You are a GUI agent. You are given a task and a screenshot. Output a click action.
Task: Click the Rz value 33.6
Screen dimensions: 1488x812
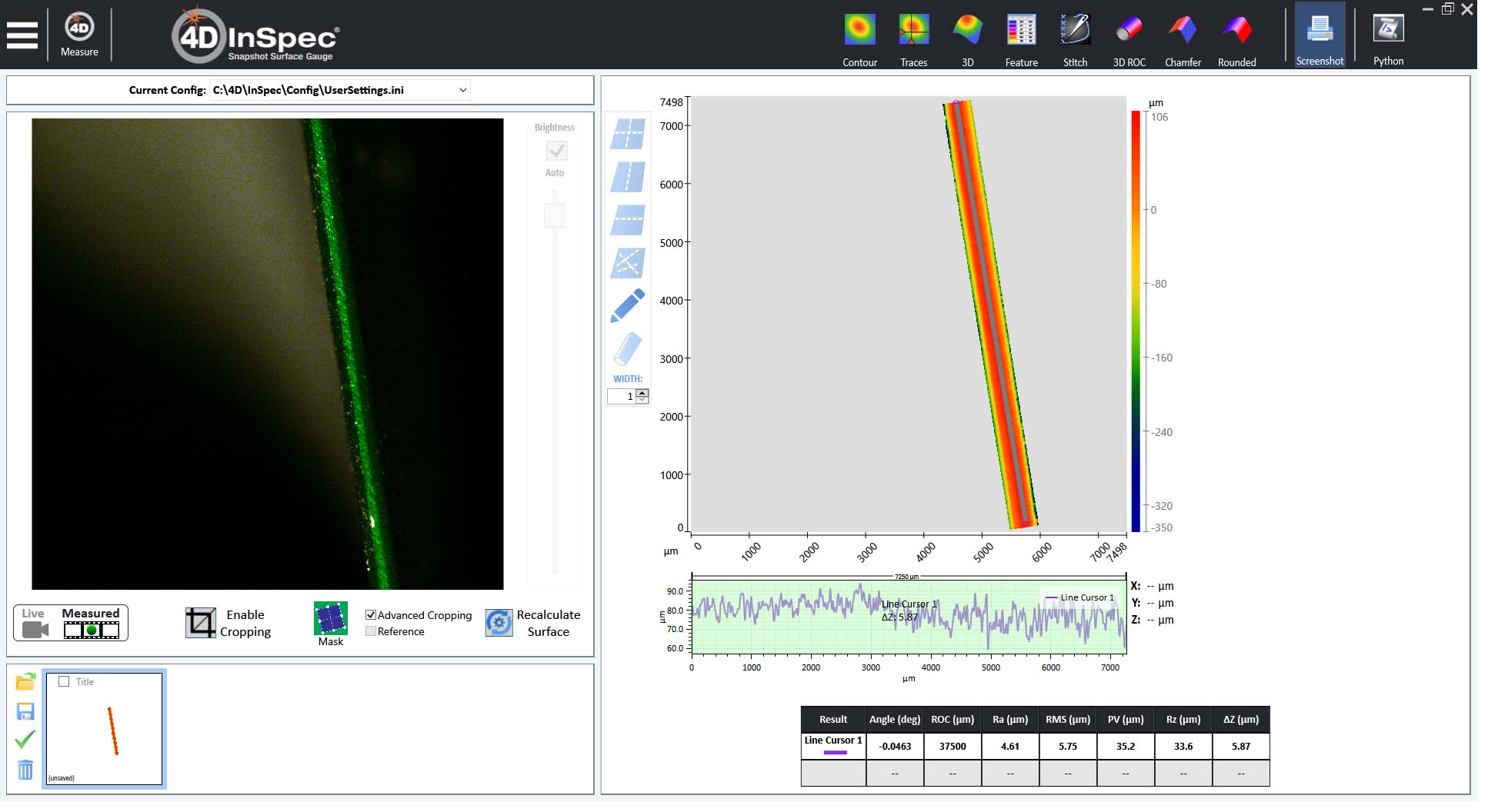tap(1183, 746)
